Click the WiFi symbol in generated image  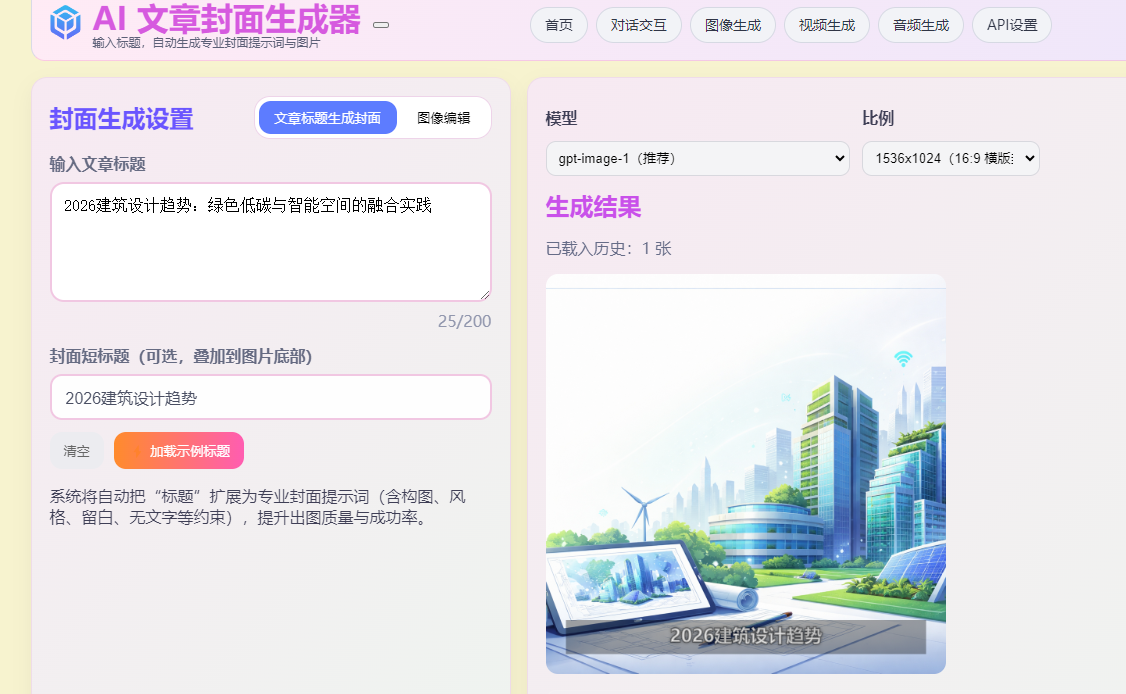(903, 358)
